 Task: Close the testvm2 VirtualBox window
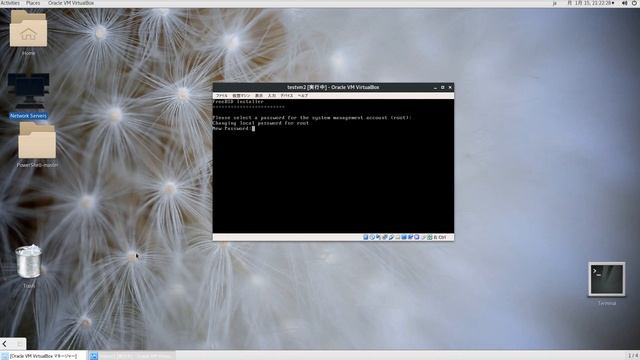click(x=450, y=87)
